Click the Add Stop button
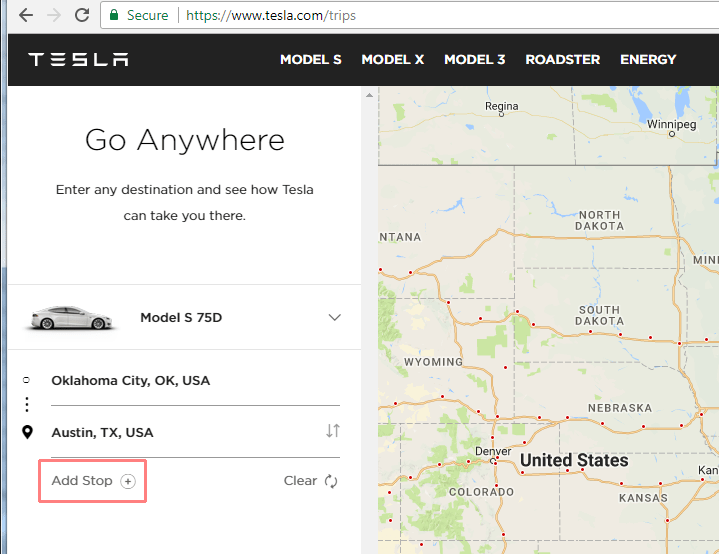719x554 pixels. click(93, 481)
